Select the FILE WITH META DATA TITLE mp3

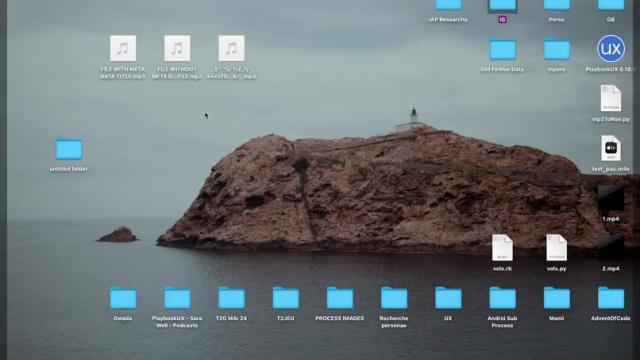123,49
